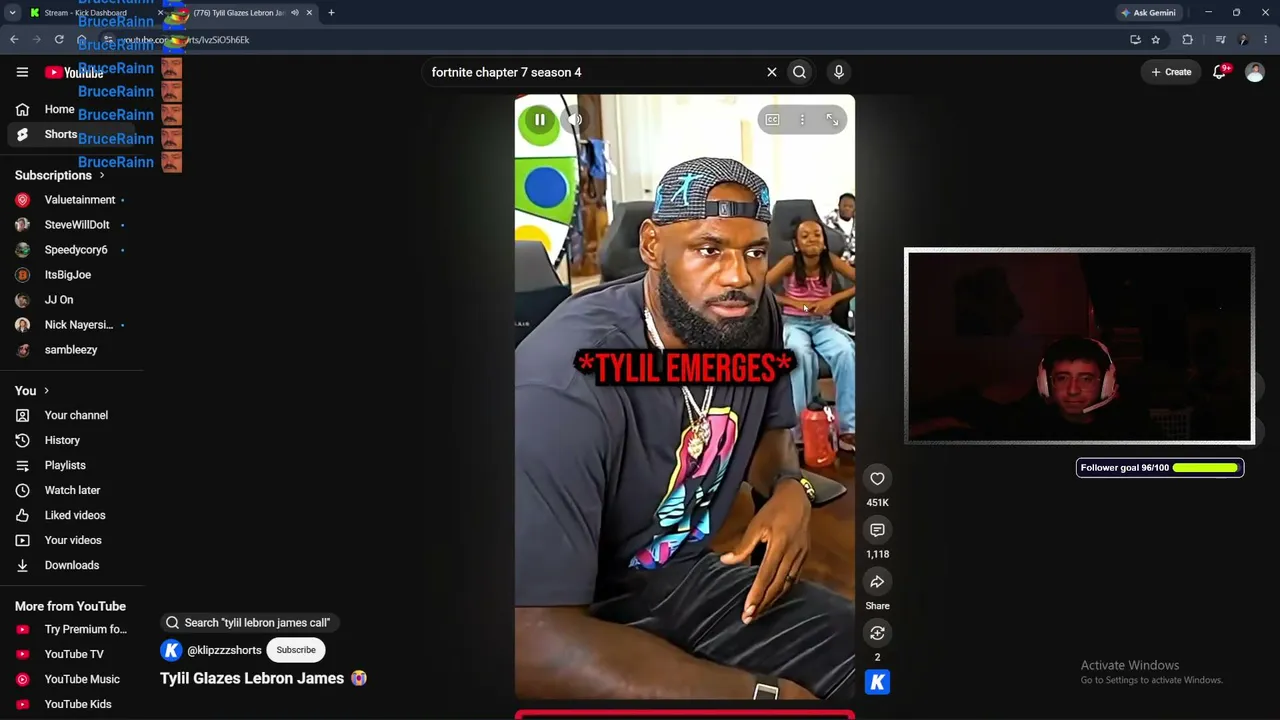Open YouTube notifications bell
The height and width of the screenshot is (720, 1280).
(x=1220, y=72)
